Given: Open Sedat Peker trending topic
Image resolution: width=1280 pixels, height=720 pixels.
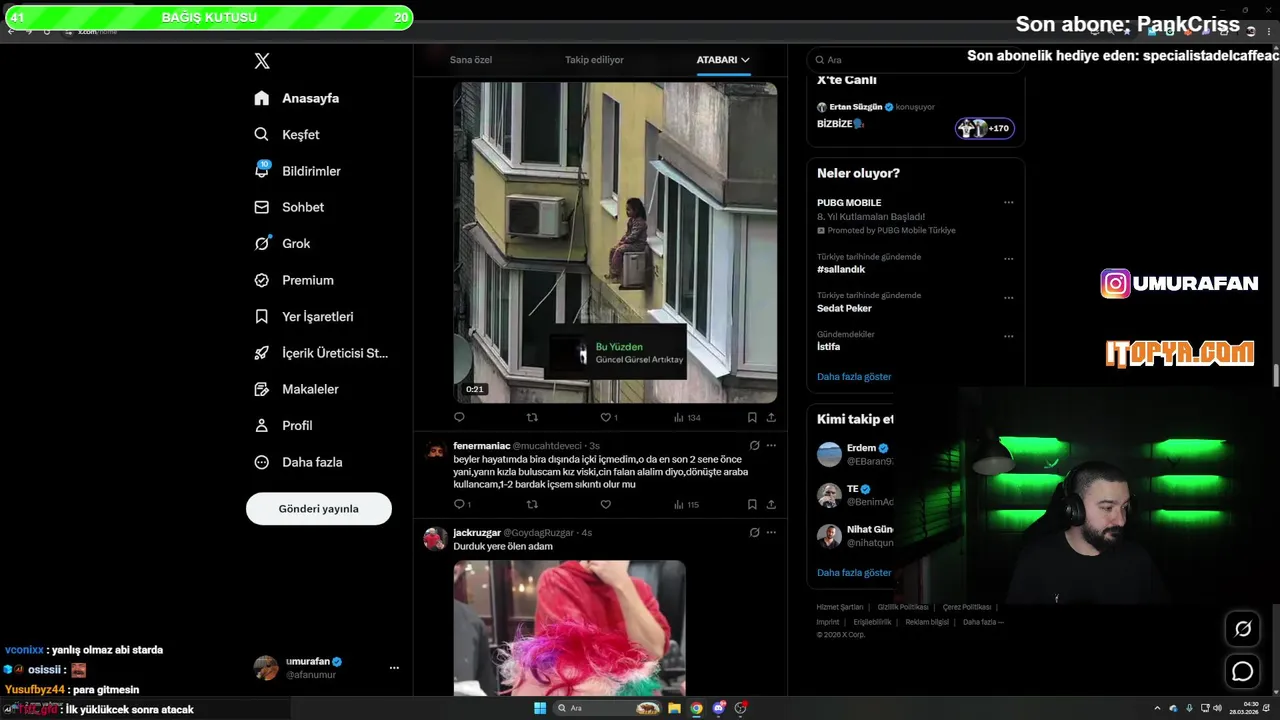Looking at the screenshot, I should [x=844, y=308].
